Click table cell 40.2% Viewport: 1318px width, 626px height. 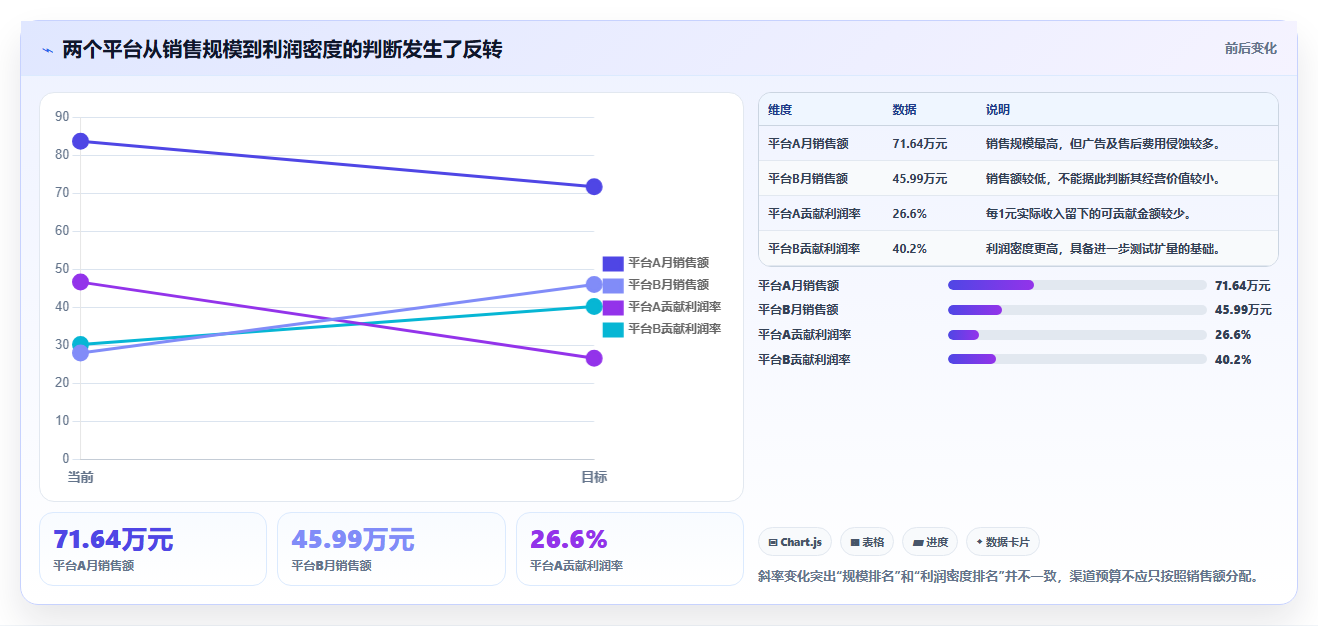pyautogui.click(x=909, y=249)
